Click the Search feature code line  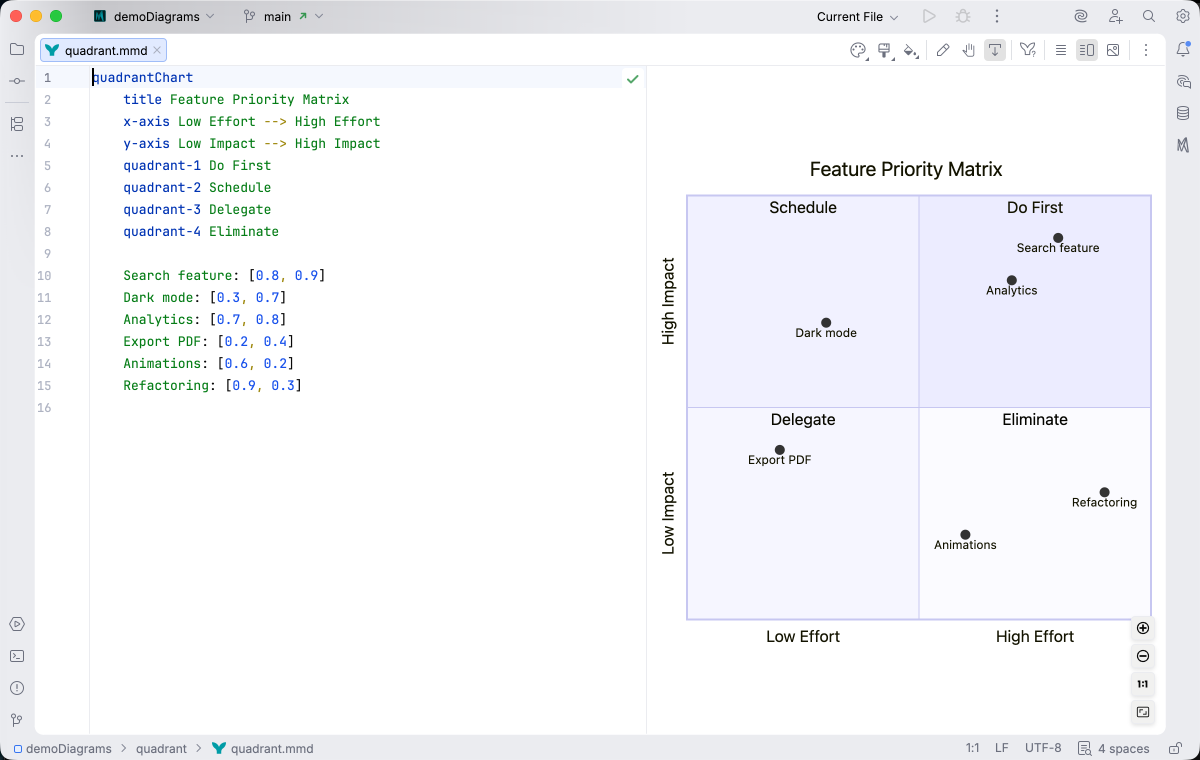(225, 275)
